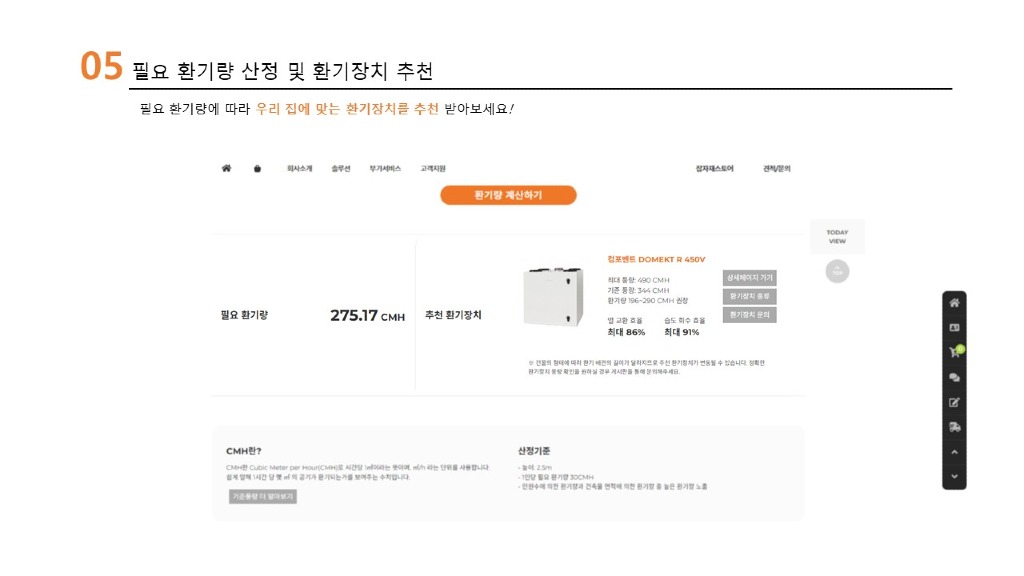Click the edit pencil icon in side toolbar
This screenshot has height=576, width=1024.
pyautogui.click(x=954, y=402)
